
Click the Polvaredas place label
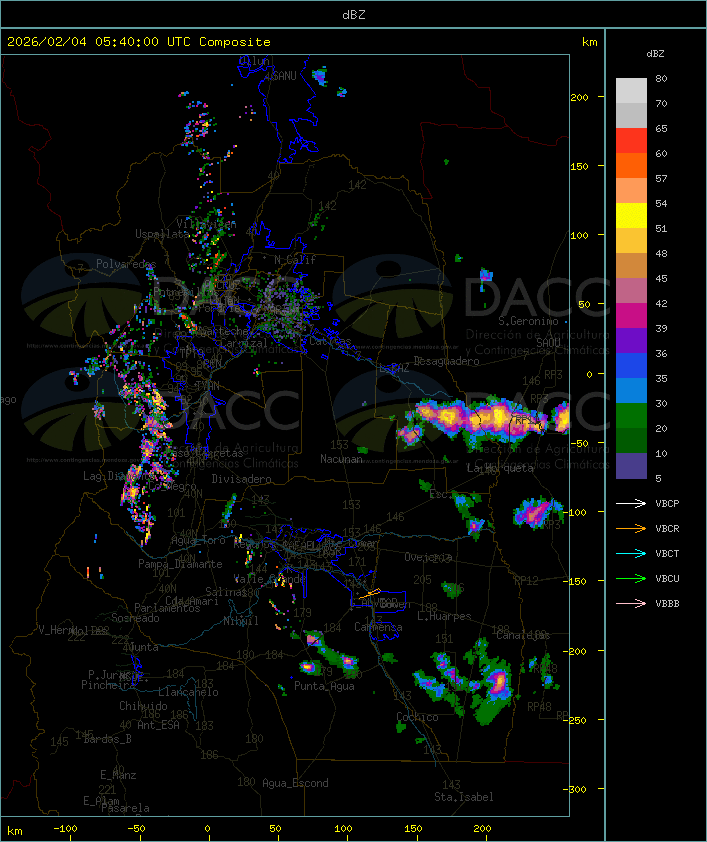(126, 264)
